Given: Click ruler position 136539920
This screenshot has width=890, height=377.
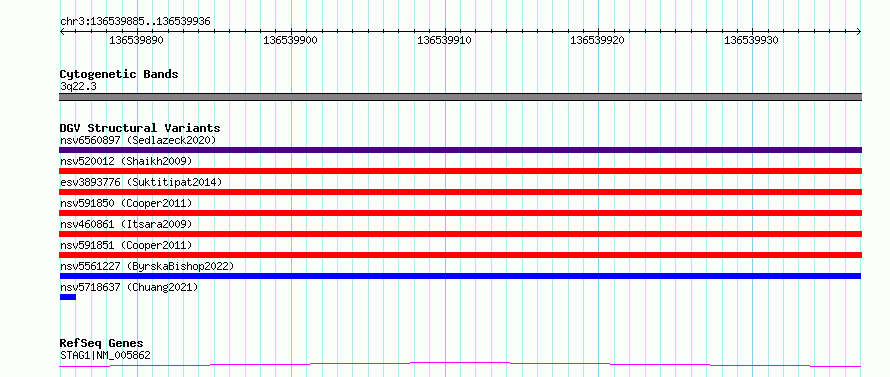Looking at the screenshot, I should click(598, 40).
